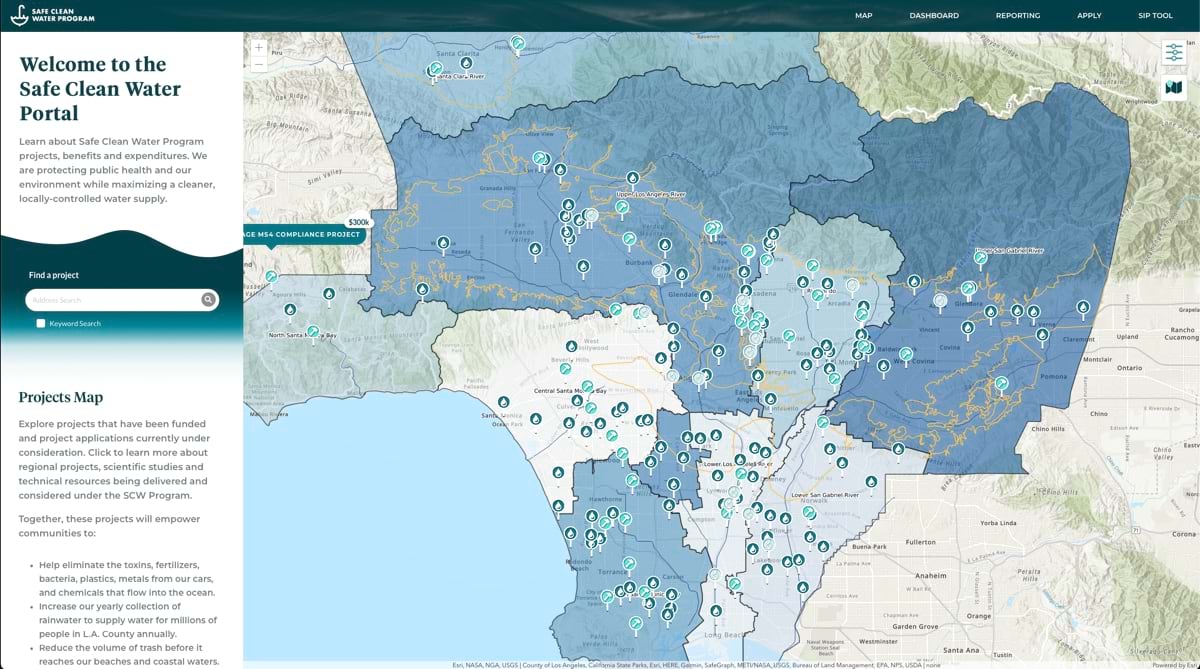Screen dimensions: 1200x669
Task: Zoom out on the map
Action: pos(259,64)
